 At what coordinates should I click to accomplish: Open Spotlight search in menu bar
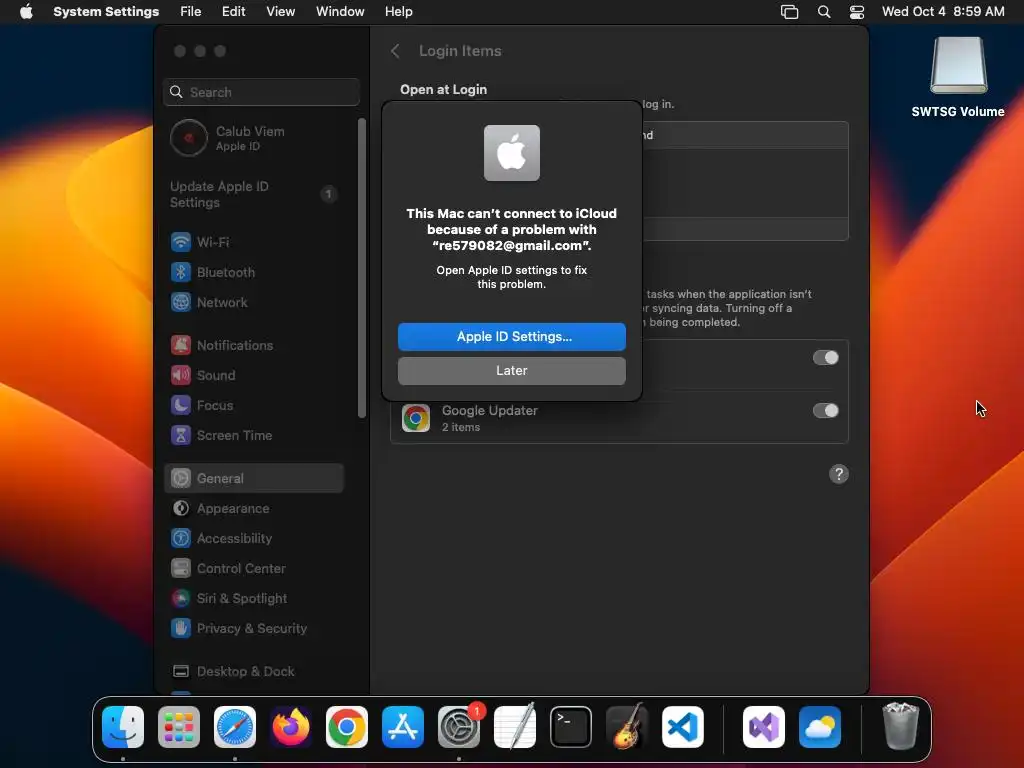824,12
